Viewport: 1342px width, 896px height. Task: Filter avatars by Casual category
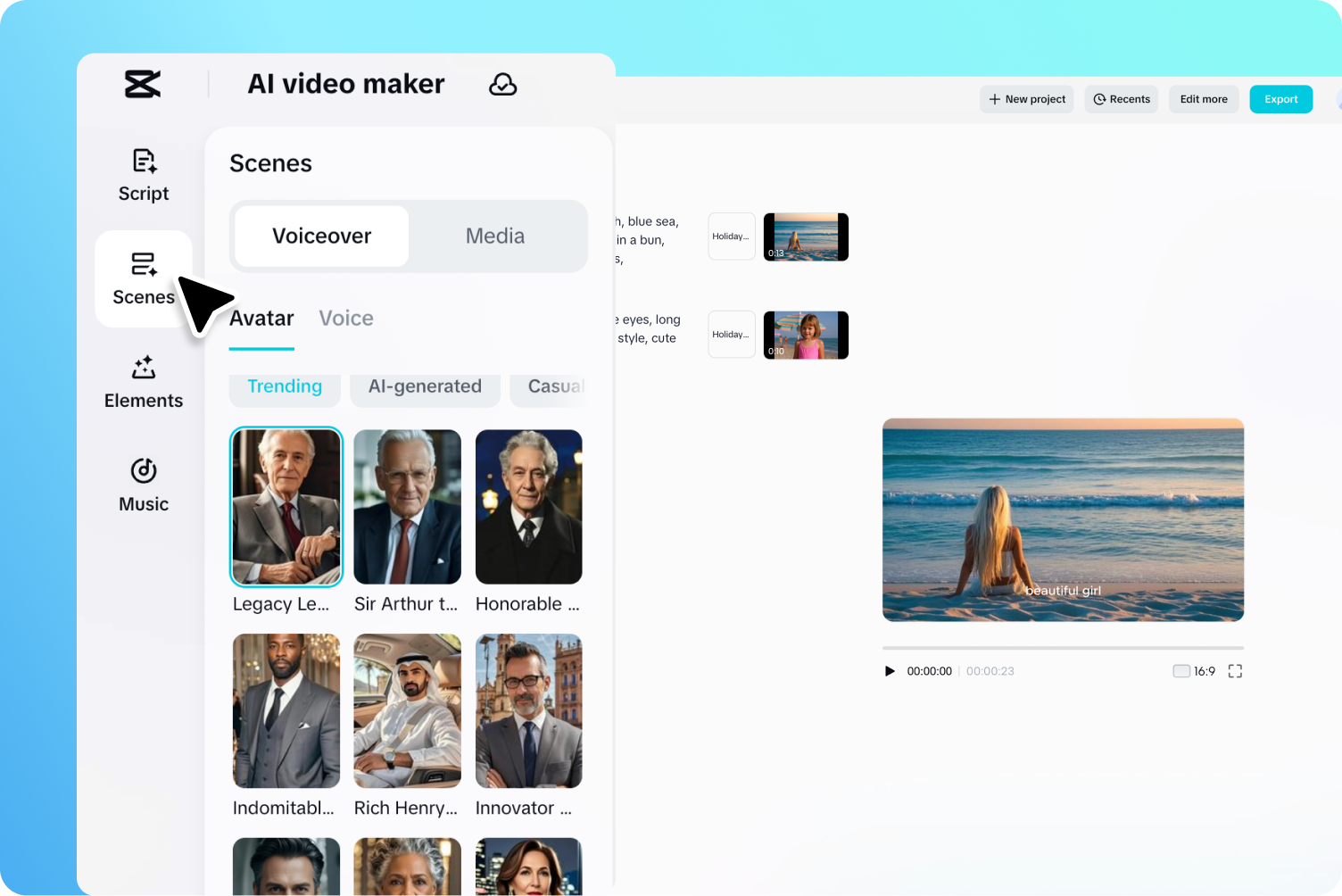(548, 386)
